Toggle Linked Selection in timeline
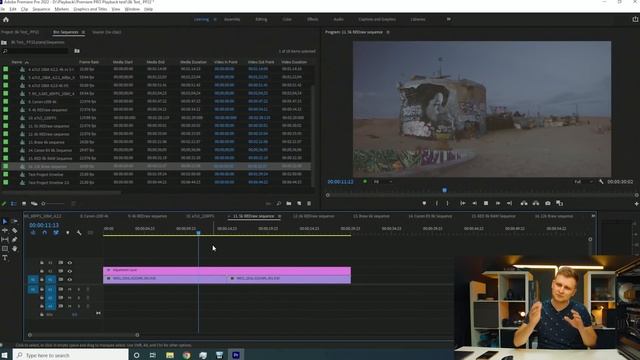640x360 pixels. pos(56,233)
